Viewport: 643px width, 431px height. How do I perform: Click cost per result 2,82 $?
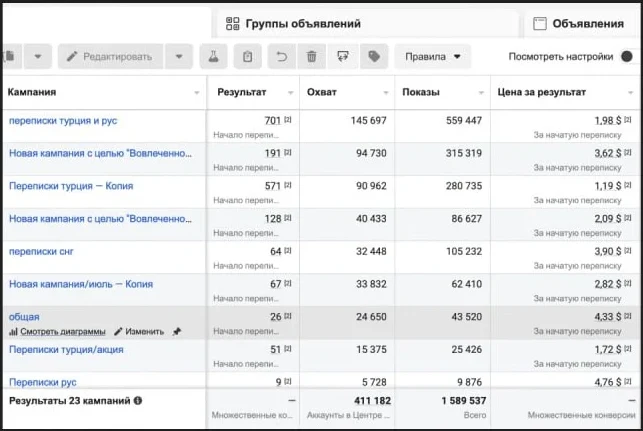pyautogui.click(x=608, y=284)
